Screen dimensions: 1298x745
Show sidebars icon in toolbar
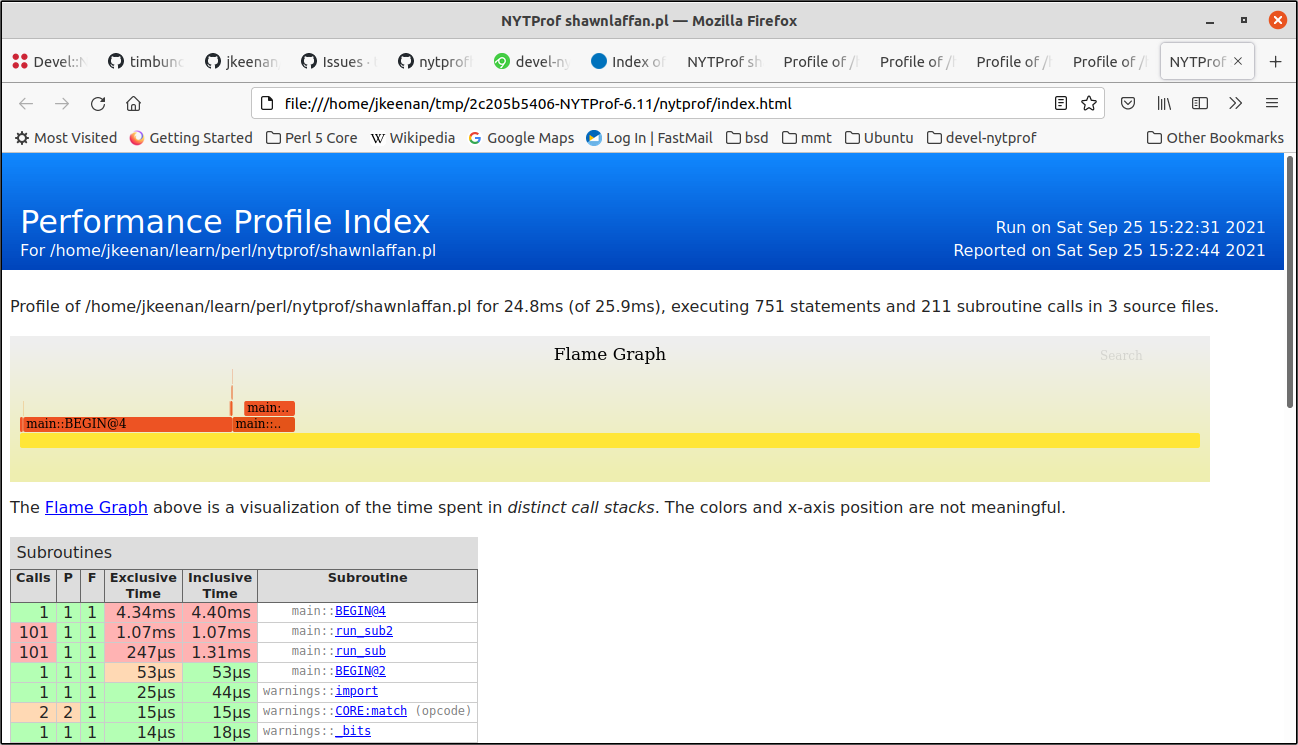point(1200,103)
